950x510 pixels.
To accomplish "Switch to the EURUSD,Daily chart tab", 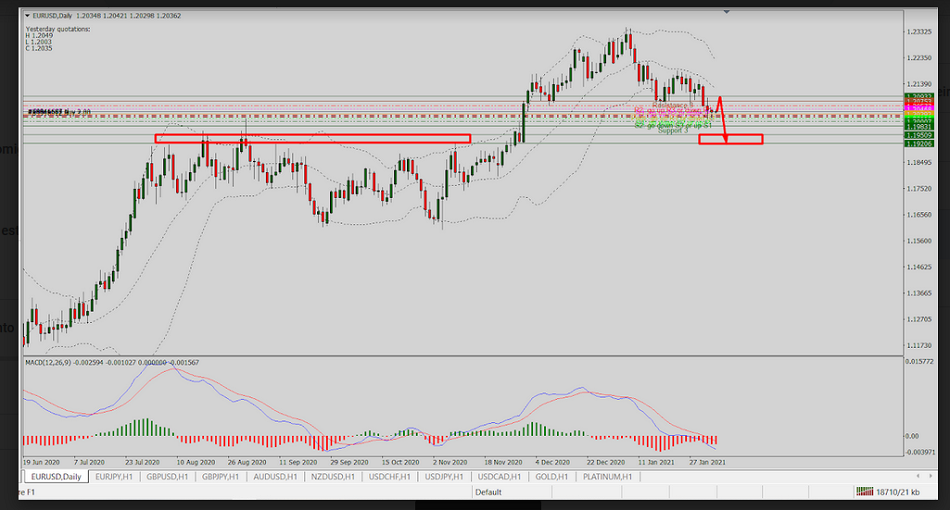I will tap(58, 477).
